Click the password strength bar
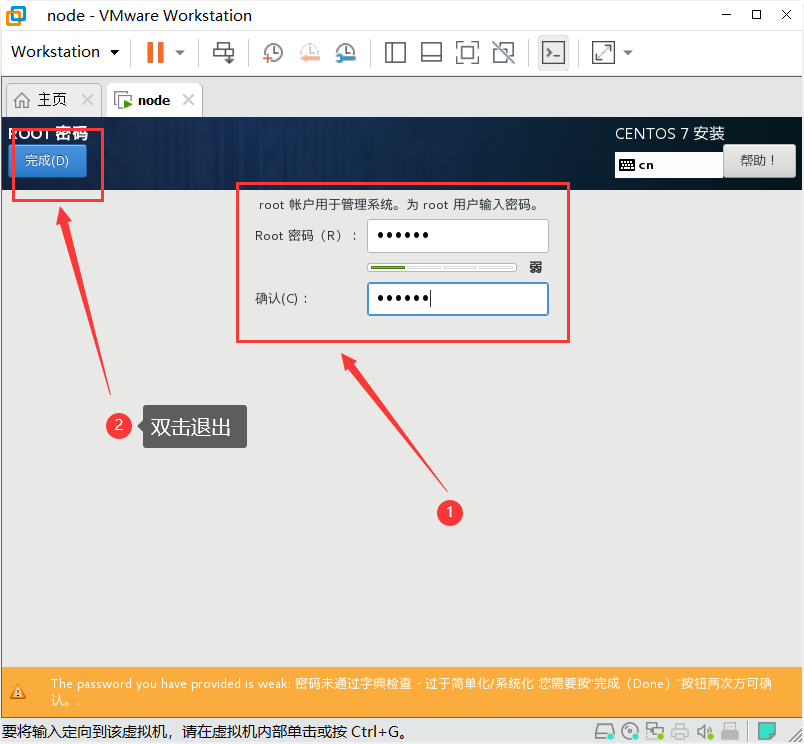Screen dimensions: 804x744 coord(441,267)
